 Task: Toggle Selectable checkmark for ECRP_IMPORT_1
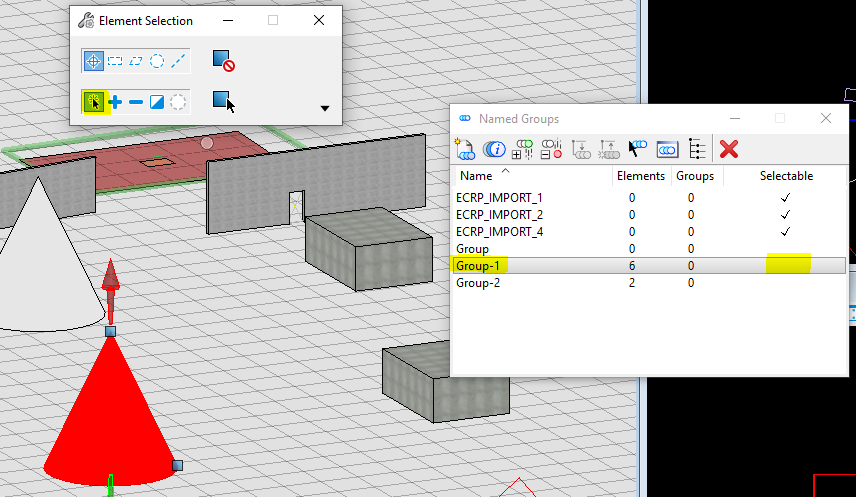click(x=785, y=198)
